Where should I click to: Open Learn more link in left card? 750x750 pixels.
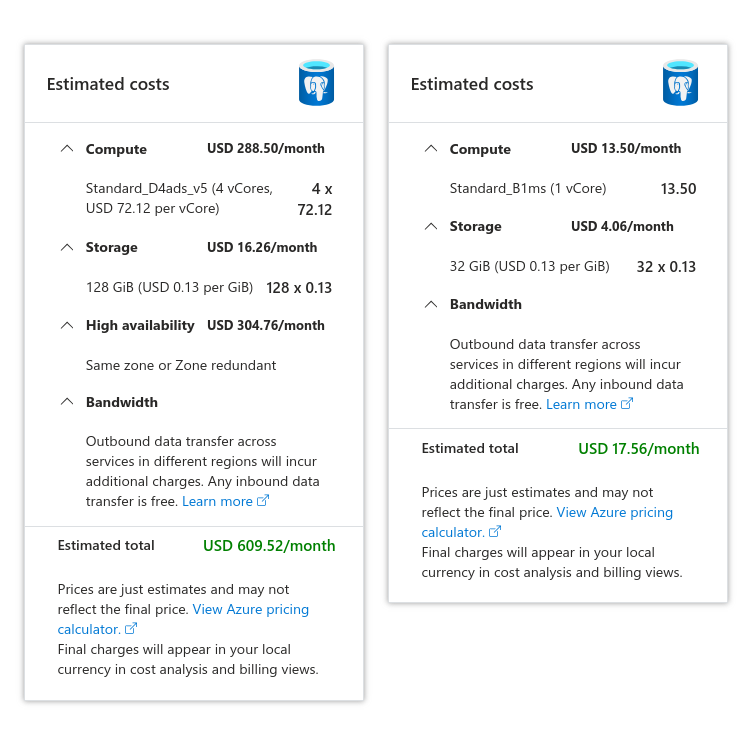[x=217, y=501]
